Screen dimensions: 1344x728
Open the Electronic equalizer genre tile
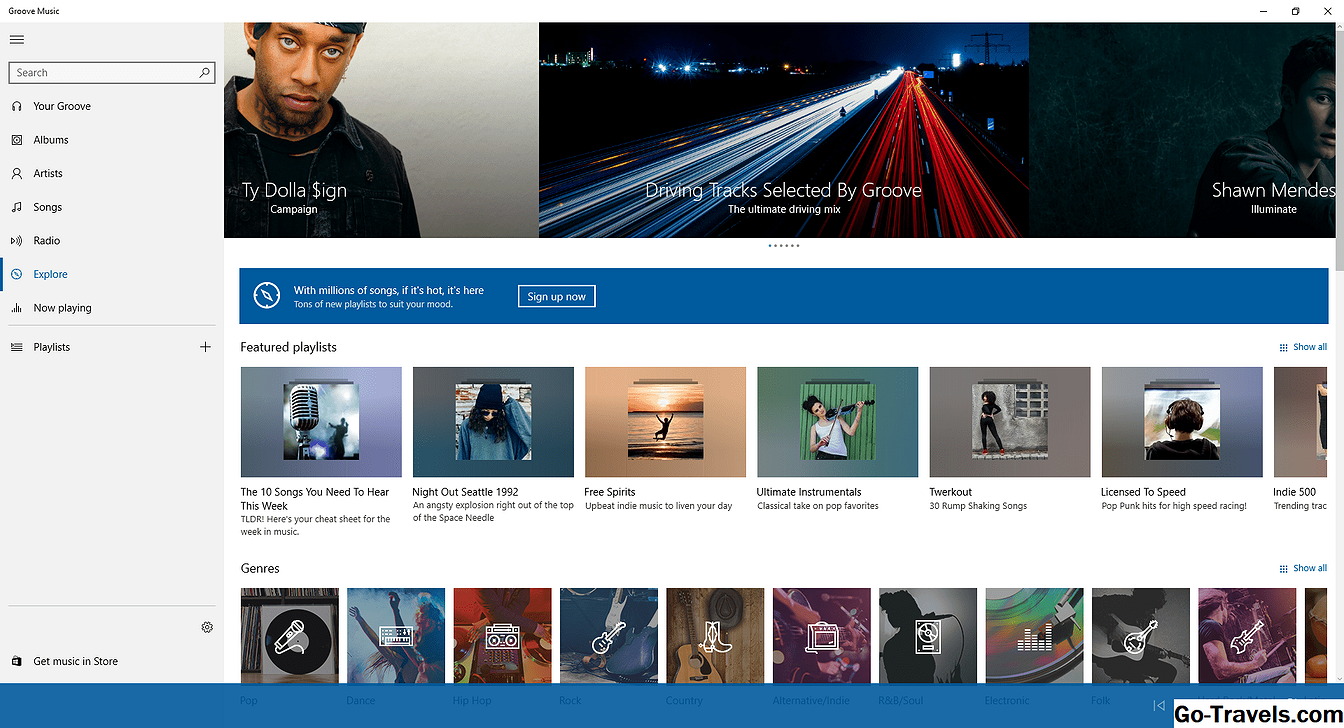point(1034,636)
